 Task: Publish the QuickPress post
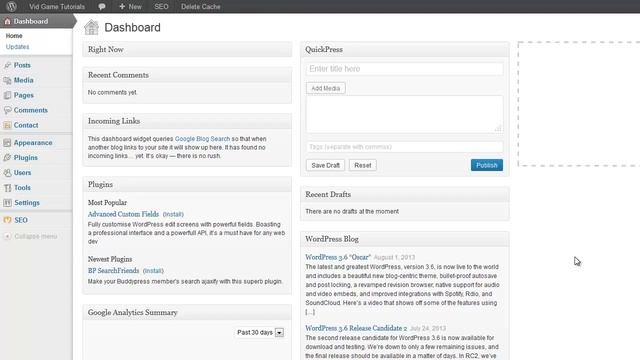487,165
